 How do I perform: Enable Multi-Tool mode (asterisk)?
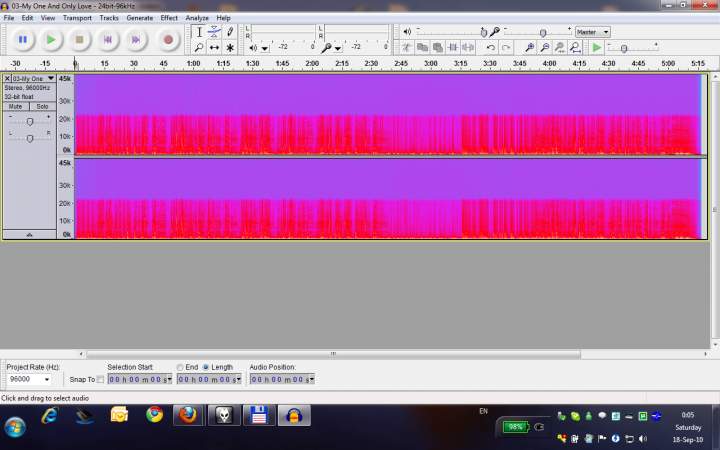point(230,47)
